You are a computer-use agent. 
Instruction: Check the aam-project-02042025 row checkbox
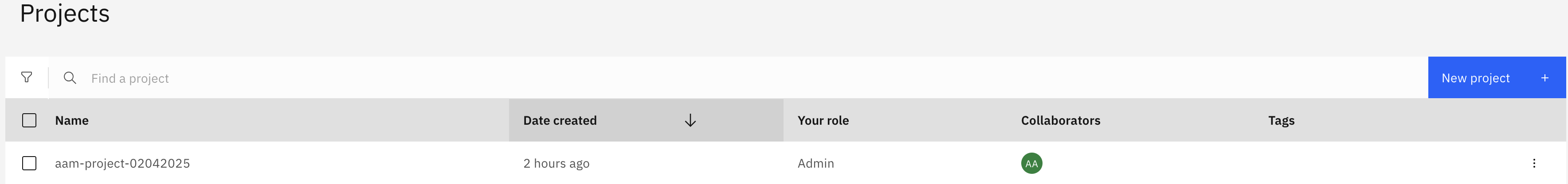[29, 163]
